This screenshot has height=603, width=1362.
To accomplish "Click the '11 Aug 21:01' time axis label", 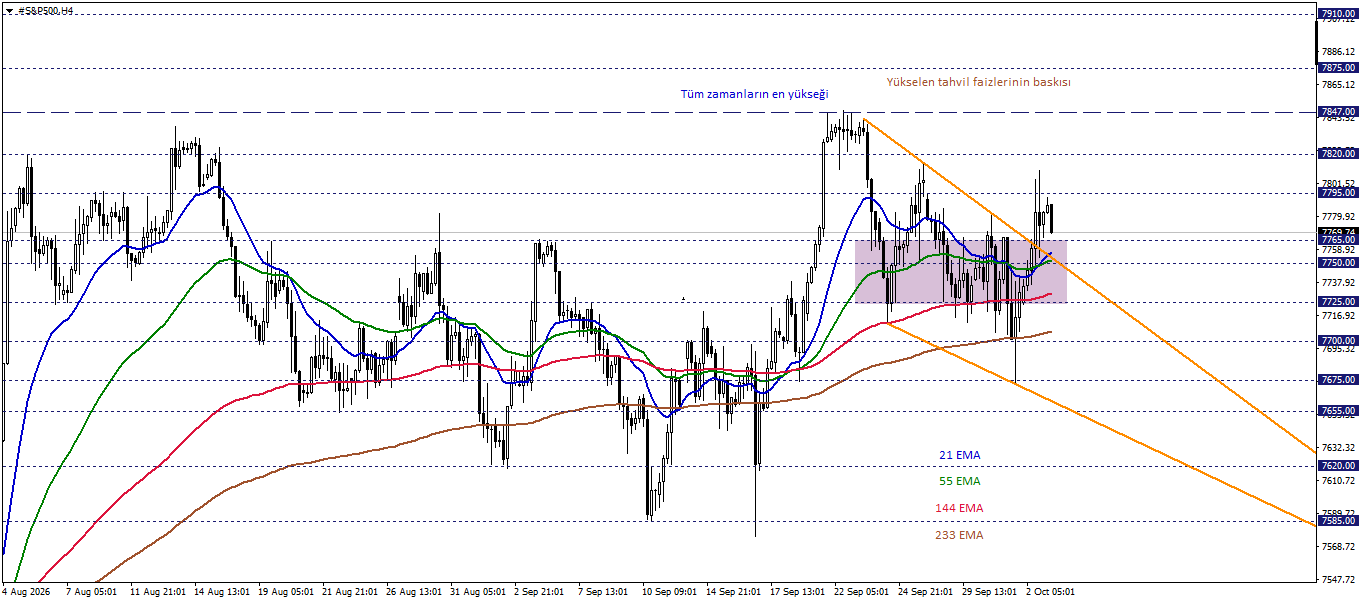I will coord(158,591).
